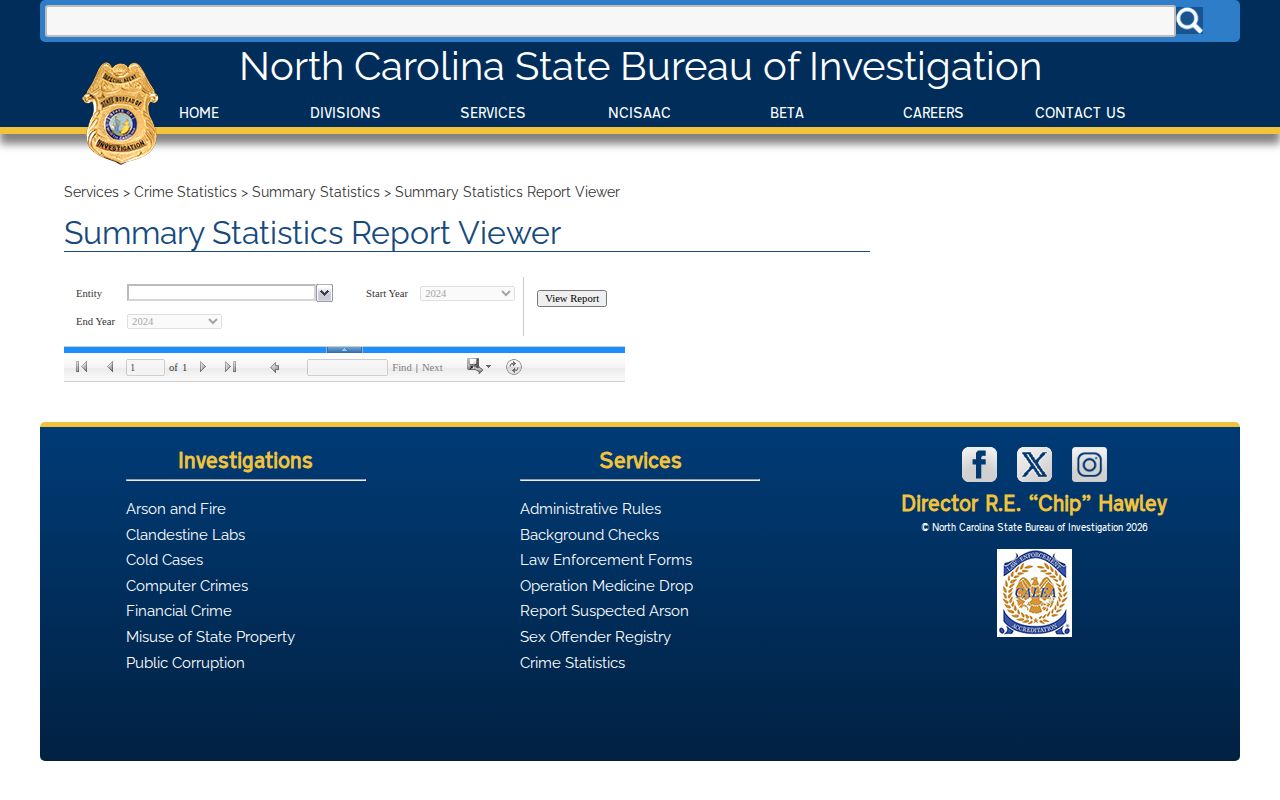Open the X social icon
Screen dimensions: 1280x800
[1034, 464]
